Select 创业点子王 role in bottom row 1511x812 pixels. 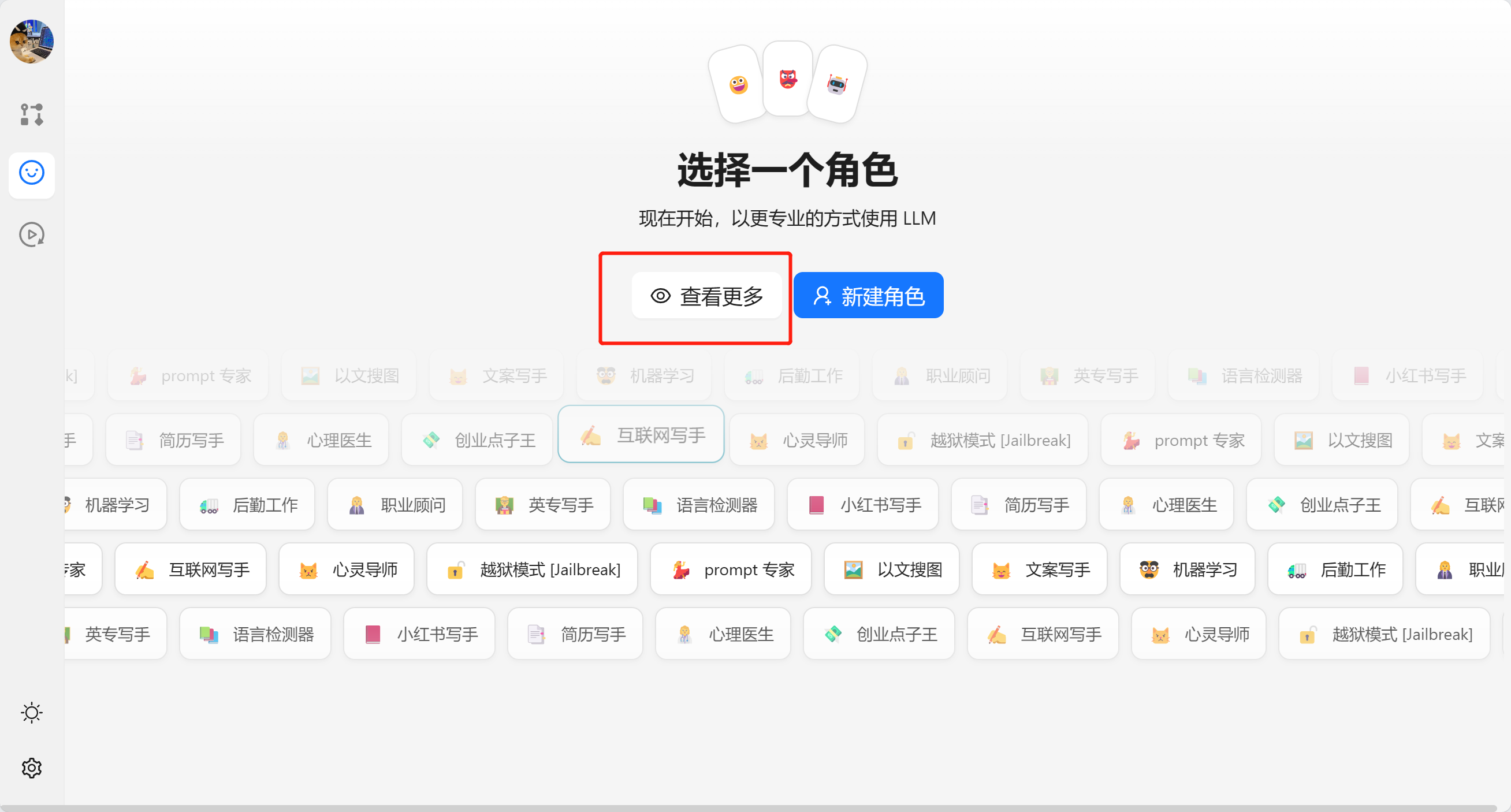879,634
